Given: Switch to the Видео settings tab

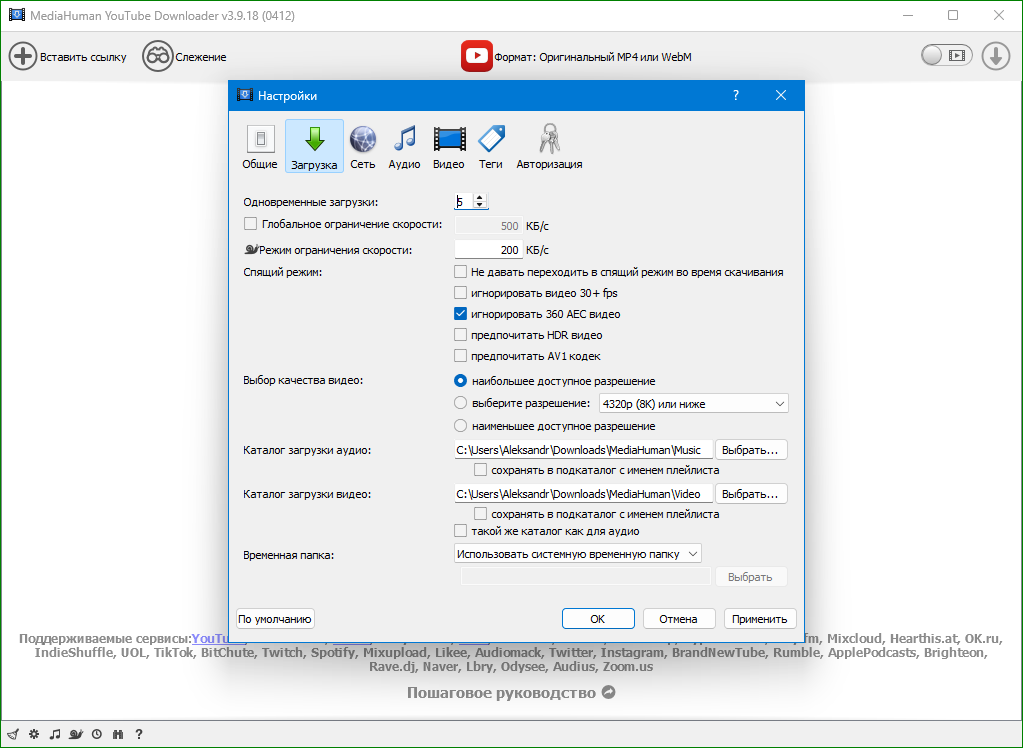Looking at the screenshot, I should (448, 146).
